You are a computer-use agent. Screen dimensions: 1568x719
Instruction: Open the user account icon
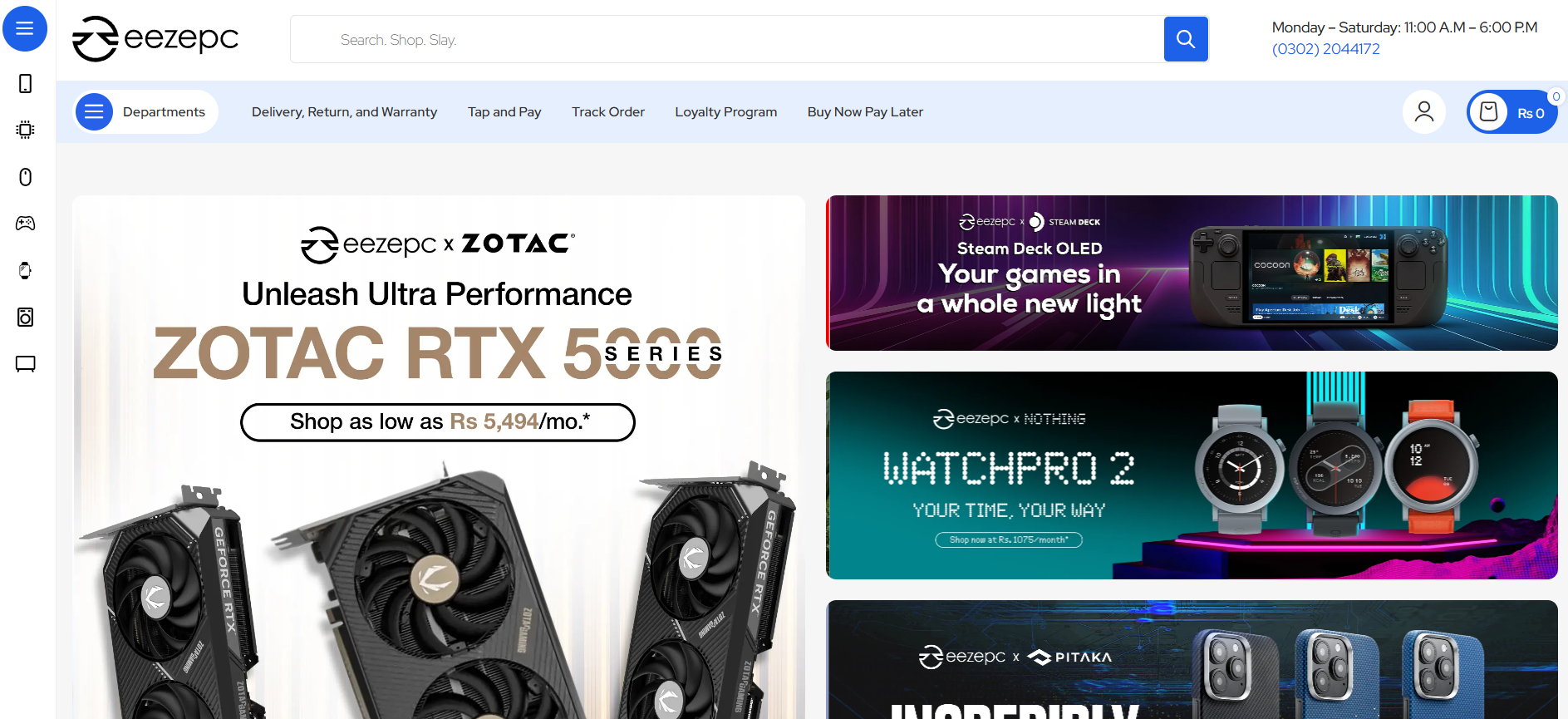[1424, 111]
